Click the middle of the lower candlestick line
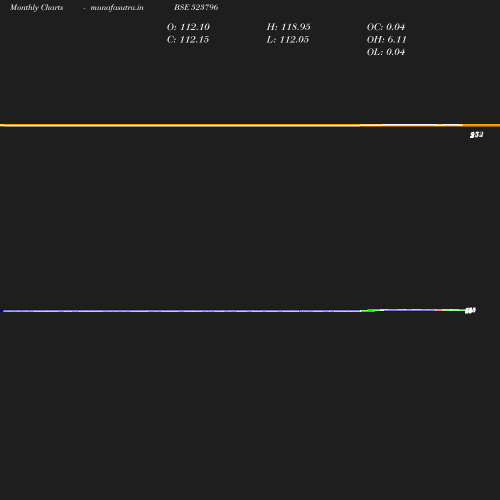Image resolution: width=500 pixels, height=500 pixels. 233,311
